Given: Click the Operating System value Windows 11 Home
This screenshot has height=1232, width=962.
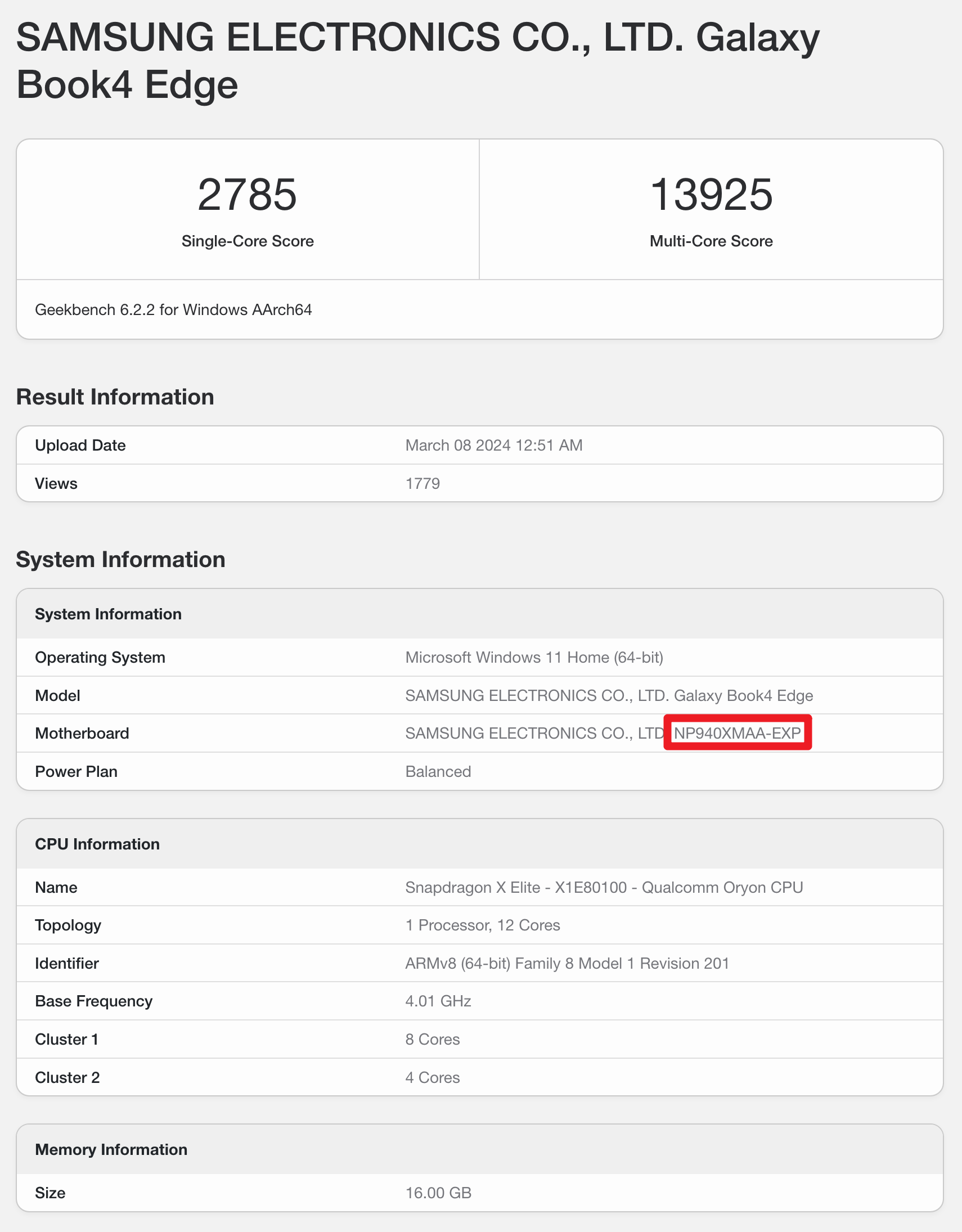Looking at the screenshot, I should coord(534,657).
